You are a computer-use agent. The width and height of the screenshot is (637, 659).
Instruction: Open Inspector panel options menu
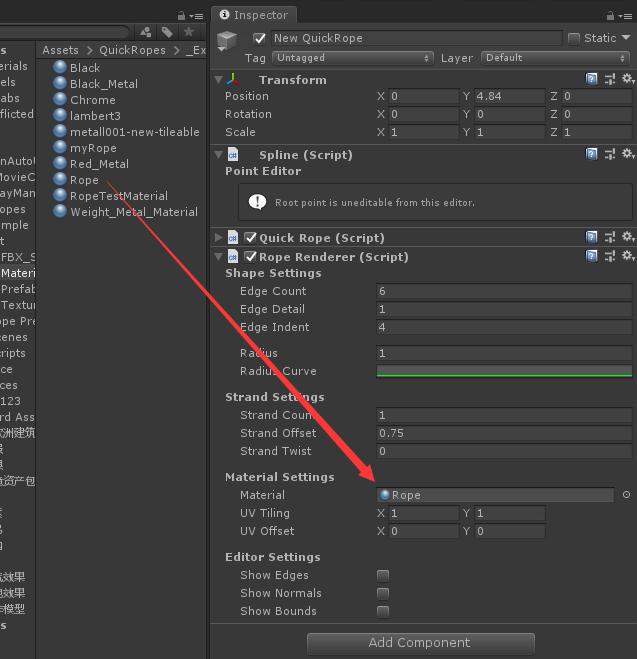[x=625, y=16]
